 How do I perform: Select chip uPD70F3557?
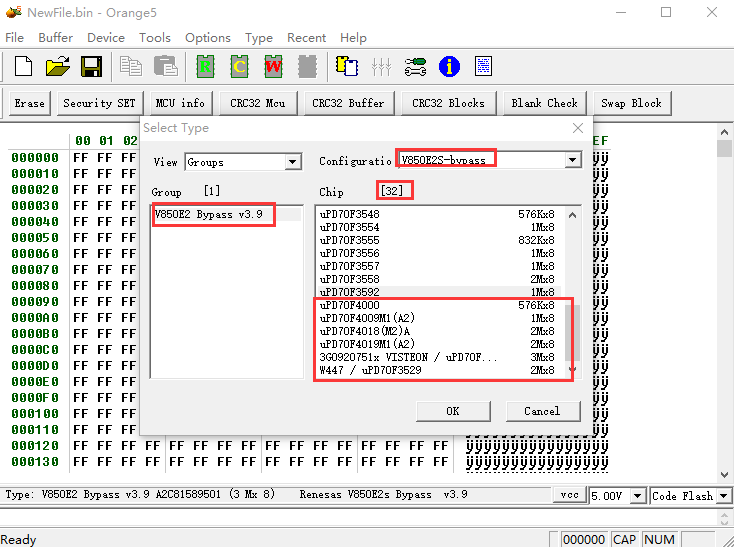(x=439, y=266)
